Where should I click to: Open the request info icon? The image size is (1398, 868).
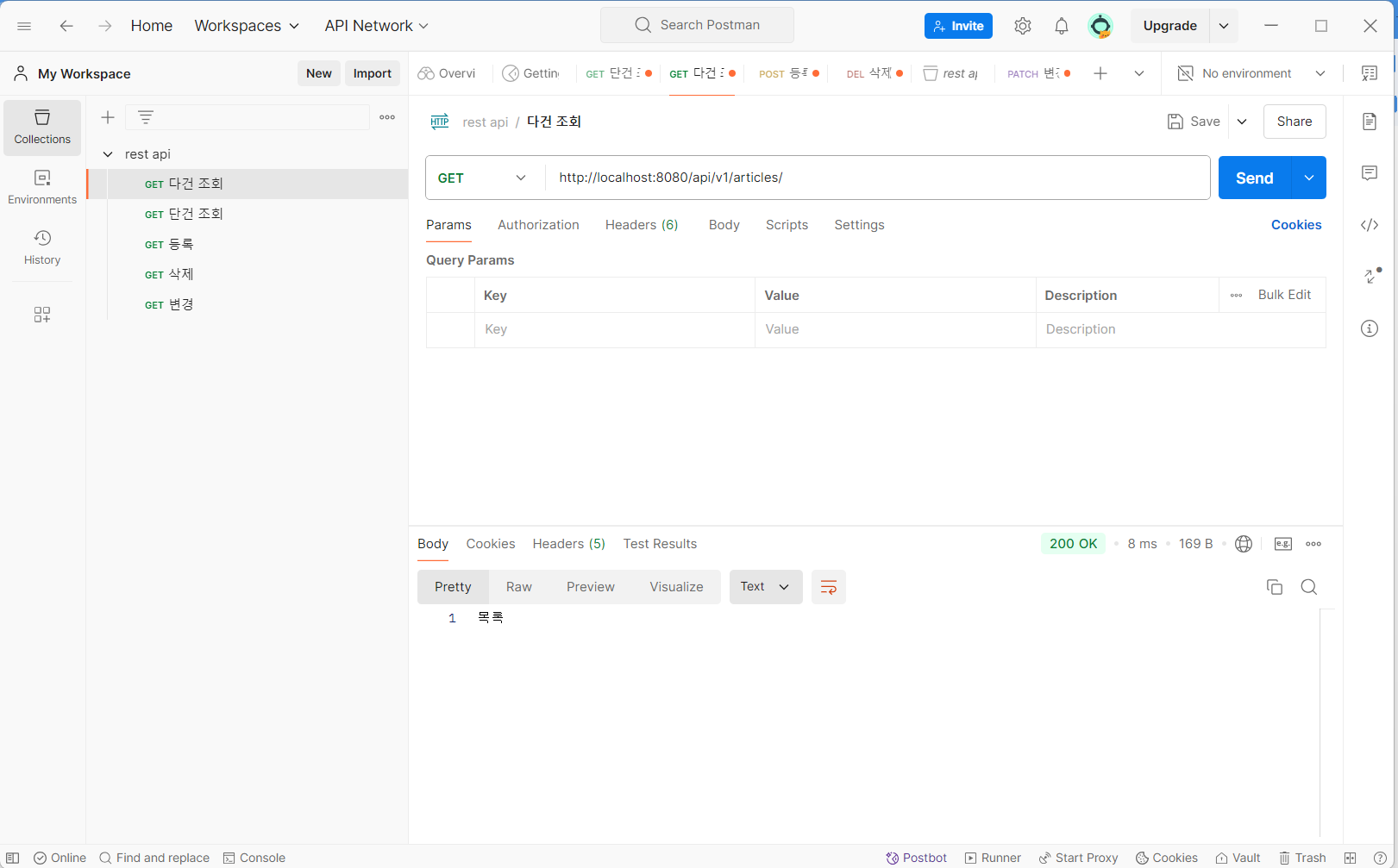pos(1370,328)
